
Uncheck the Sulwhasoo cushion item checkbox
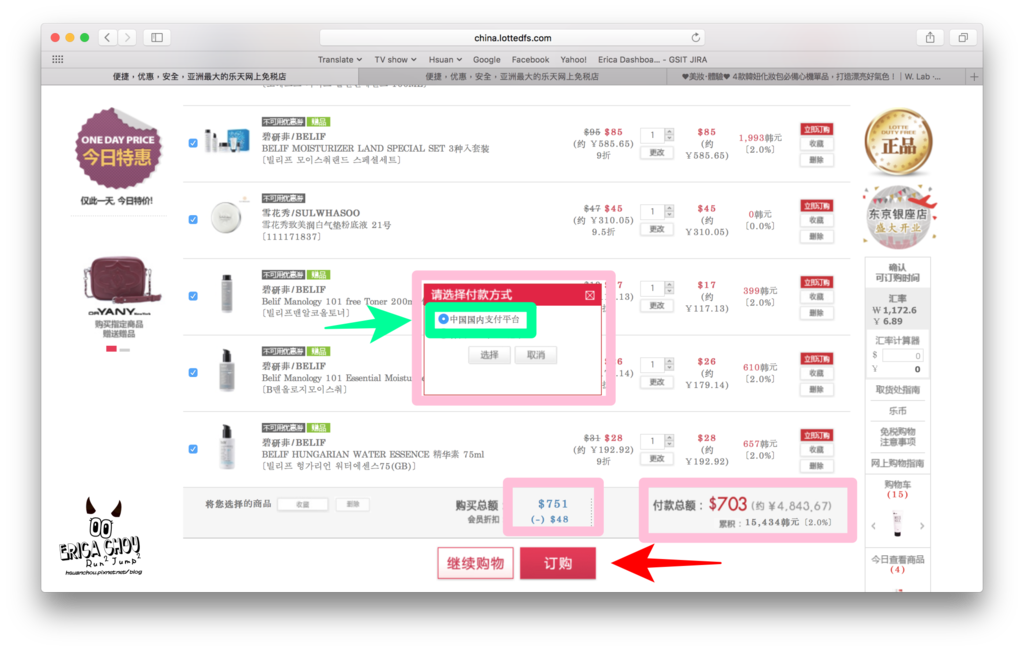click(193, 219)
